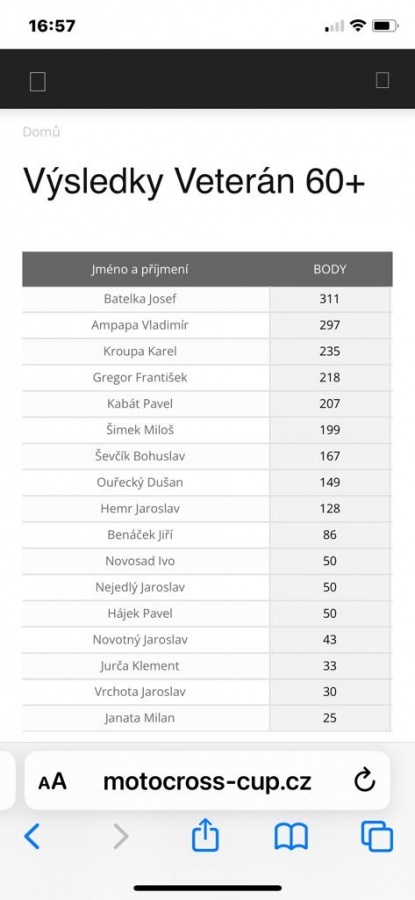This screenshot has height=900, width=415.
Task: Select the Ampapa Vladimír row
Action: (x=207, y=325)
